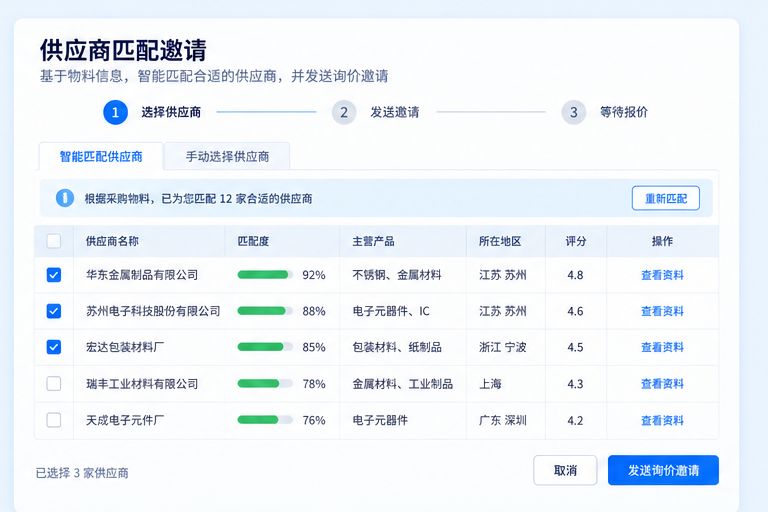The image size is (768, 512).
Task: Click the 76% match progress bar
Action: [265, 420]
